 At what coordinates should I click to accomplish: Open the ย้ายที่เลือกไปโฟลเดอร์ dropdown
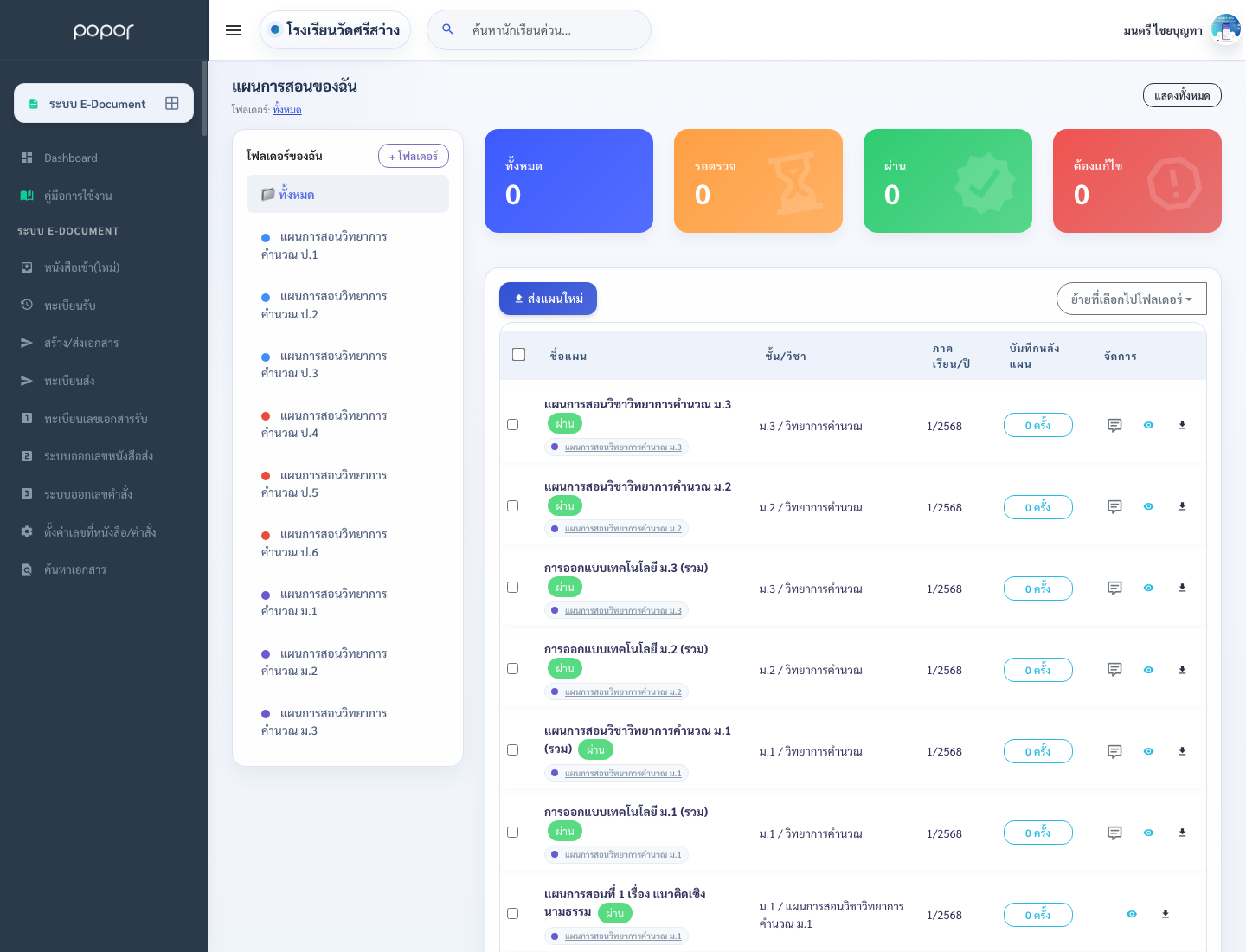pyautogui.click(x=1132, y=299)
